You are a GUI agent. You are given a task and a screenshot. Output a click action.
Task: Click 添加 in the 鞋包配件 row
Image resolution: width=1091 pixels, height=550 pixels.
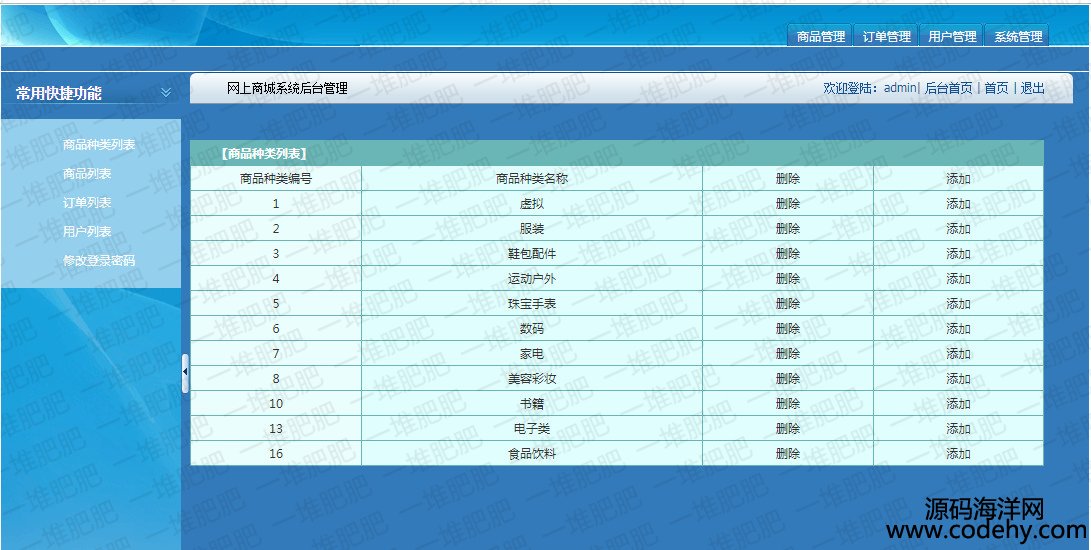pyautogui.click(x=958, y=254)
